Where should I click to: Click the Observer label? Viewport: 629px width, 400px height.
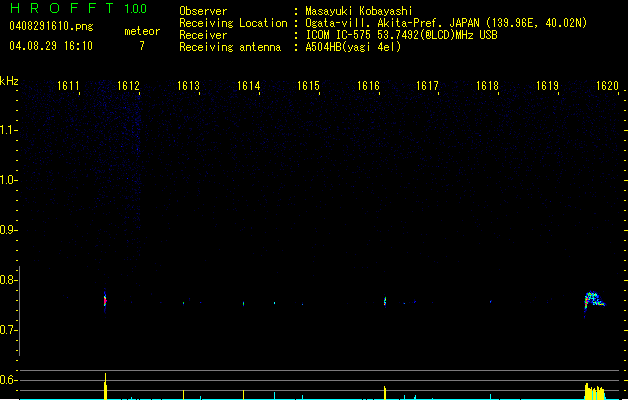tap(203, 11)
